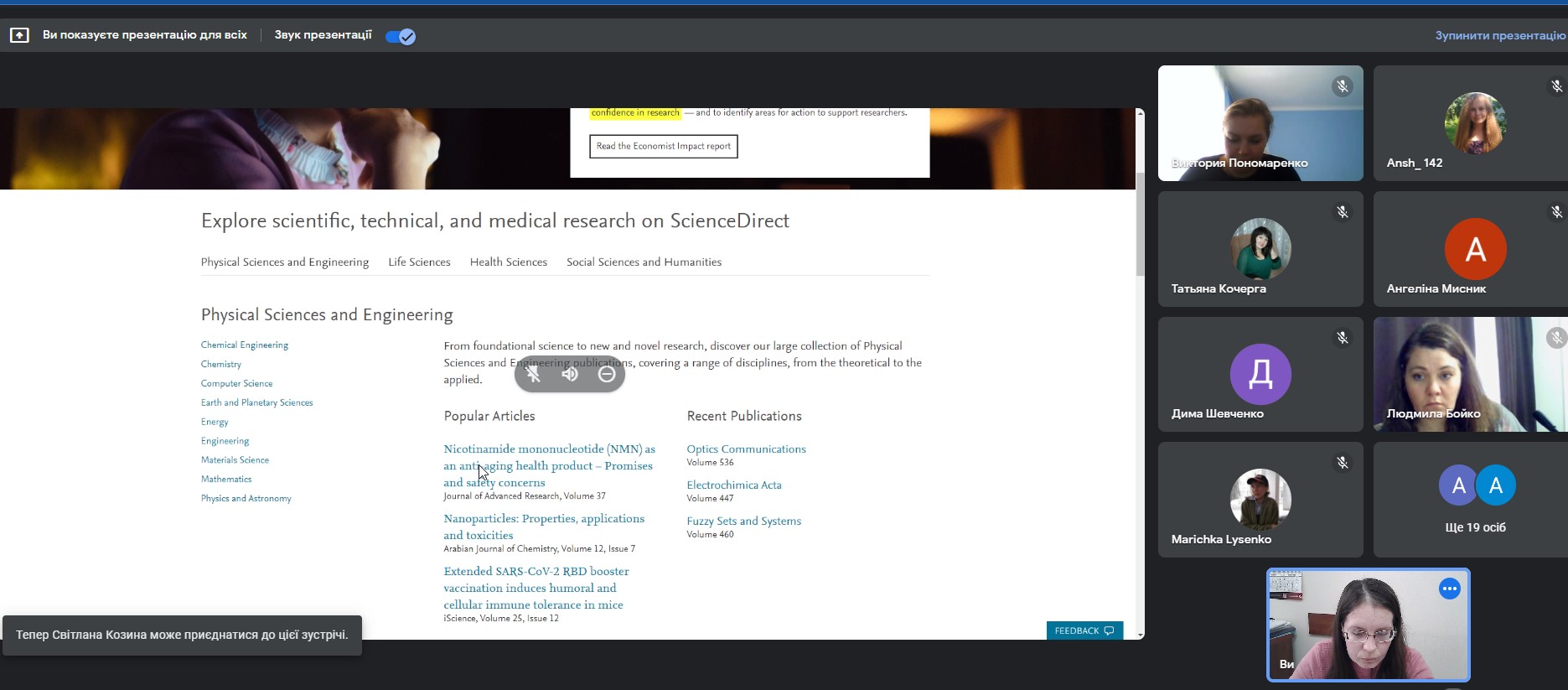Viewport: 1568px width, 690px height.
Task: Open Energy subject link
Action: [x=215, y=422]
